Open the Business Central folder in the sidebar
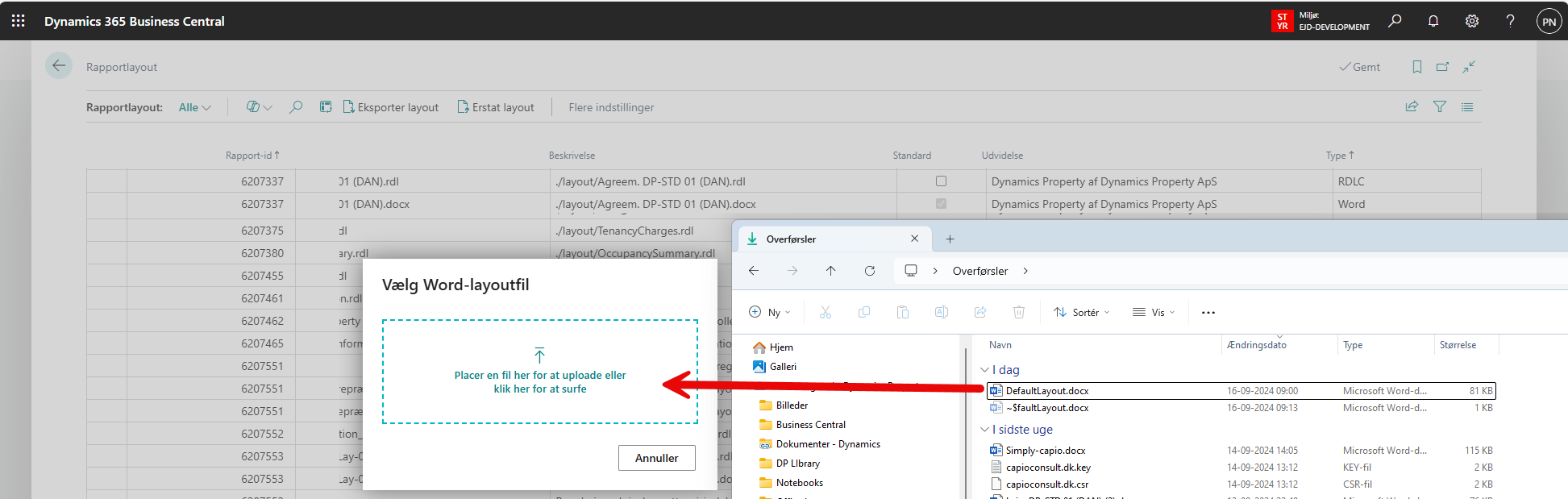This screenshot has width=1568, height=499. [x=803, y=425]
